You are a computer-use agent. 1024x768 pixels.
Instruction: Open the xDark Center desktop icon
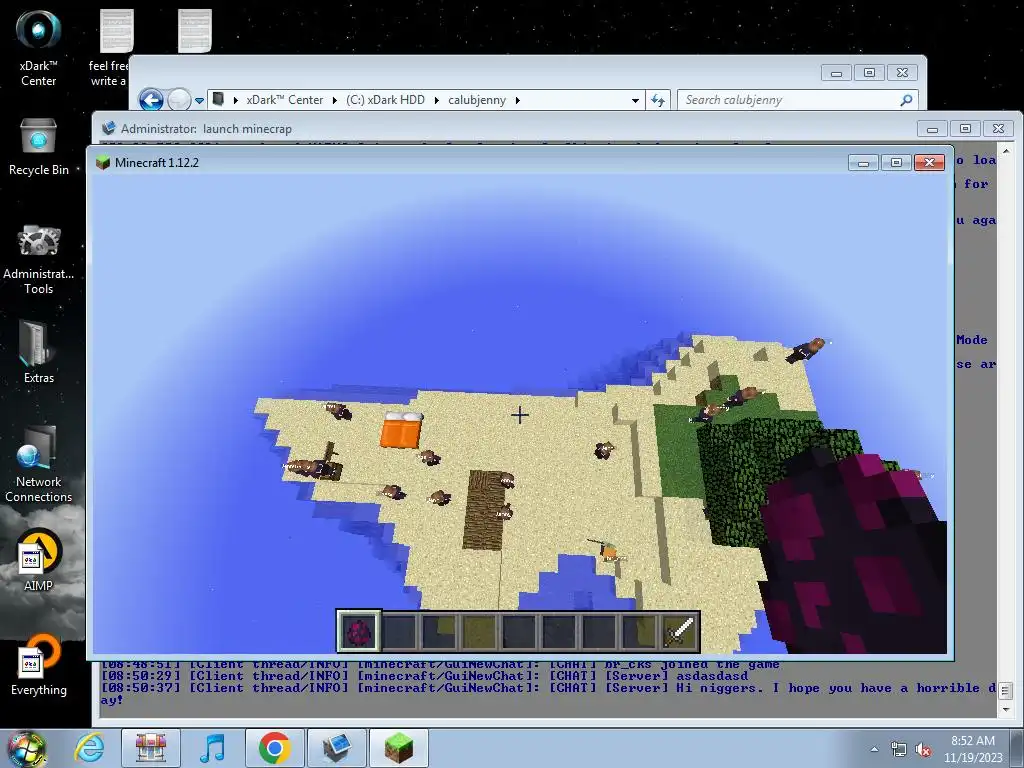[x=38, y=48]
